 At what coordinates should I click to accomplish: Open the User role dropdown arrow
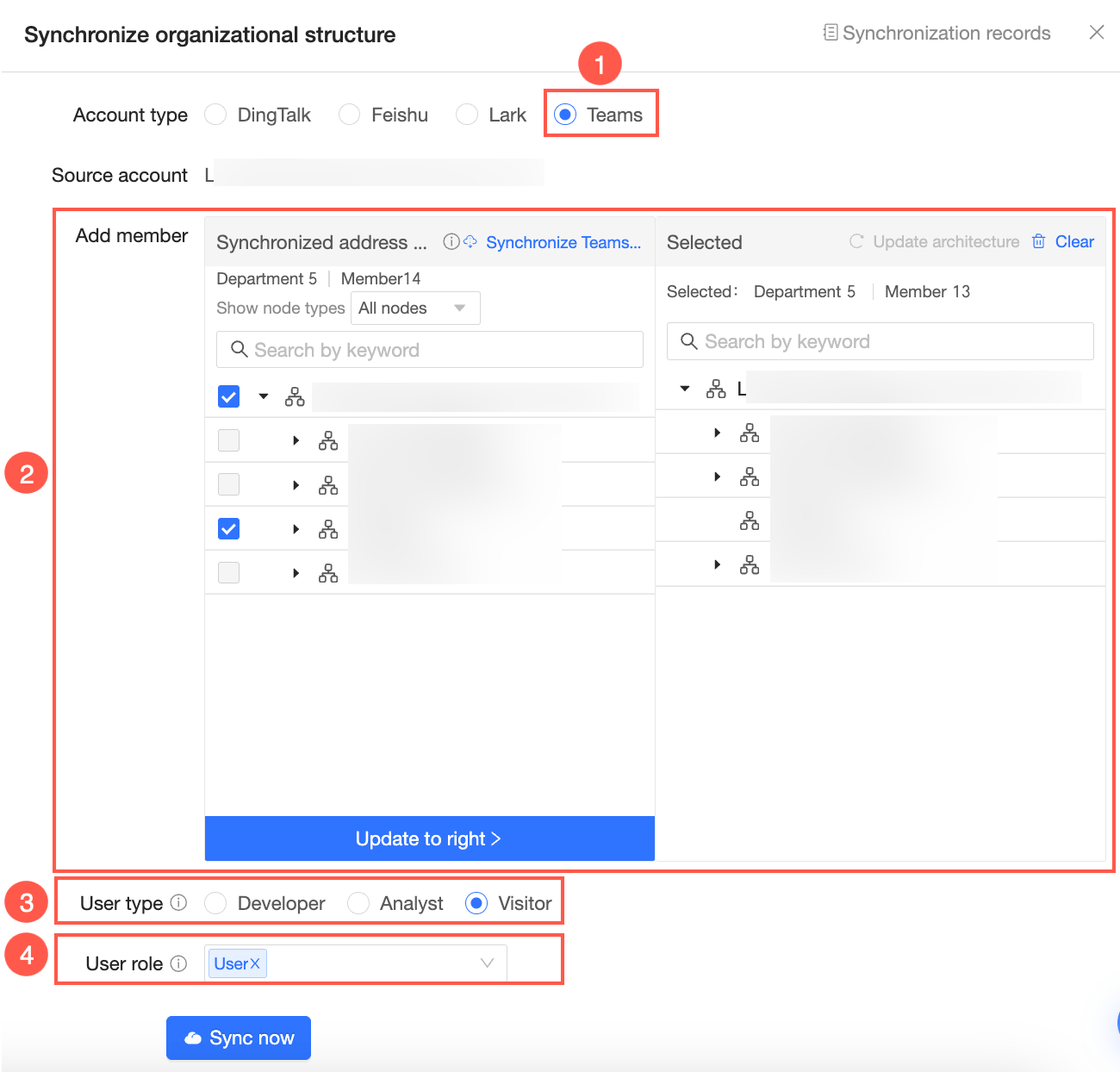click(487, 963)
